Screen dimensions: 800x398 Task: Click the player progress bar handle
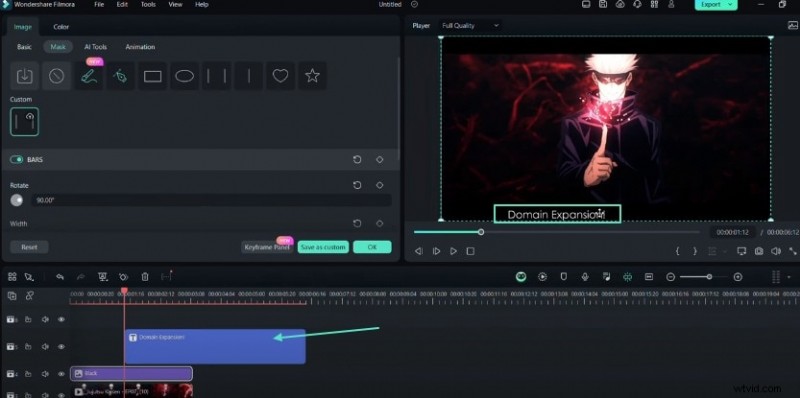[481, 232]
